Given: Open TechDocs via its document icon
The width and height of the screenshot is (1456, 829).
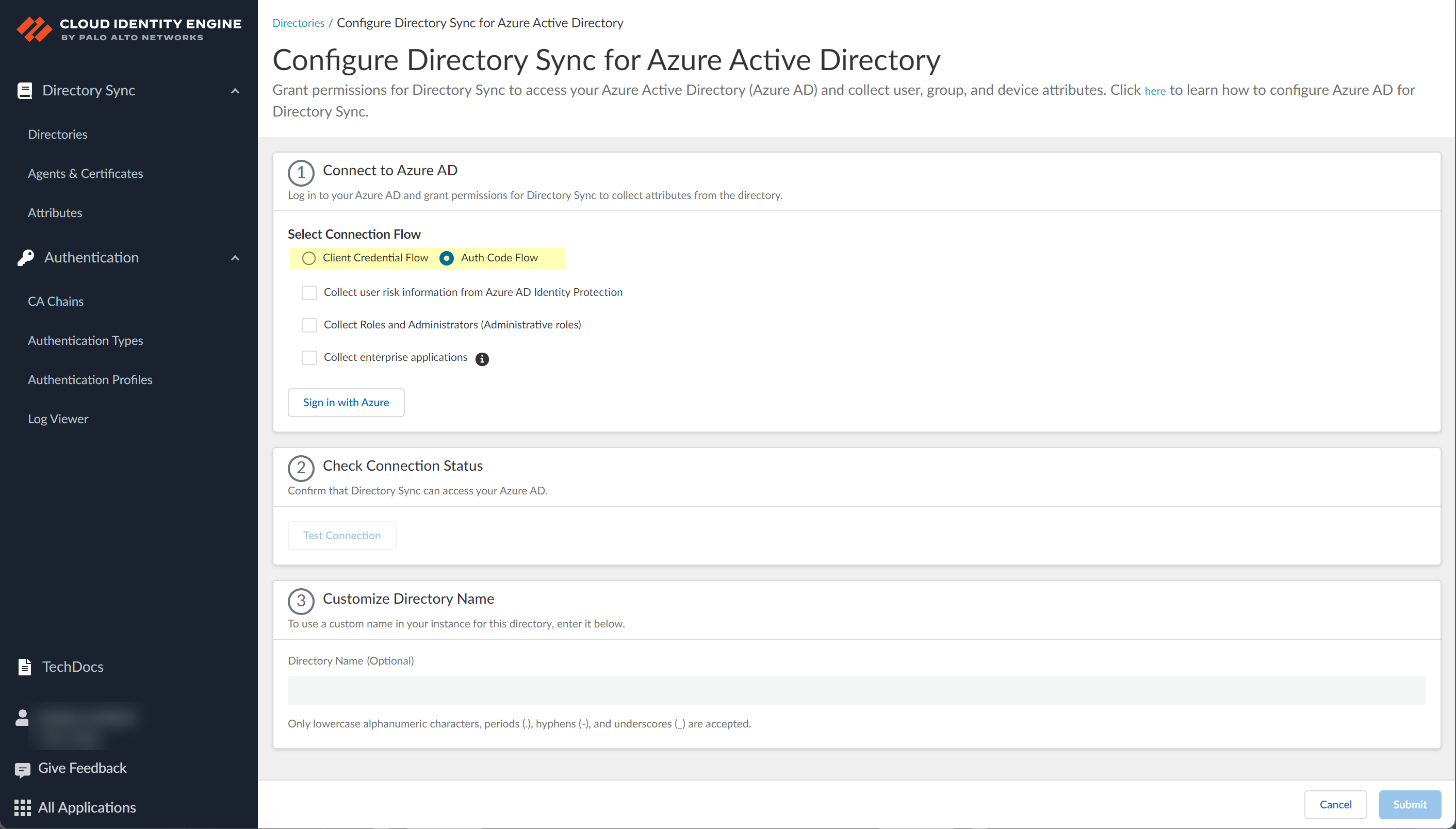Looking at the screenshot, I should [24, 666].
